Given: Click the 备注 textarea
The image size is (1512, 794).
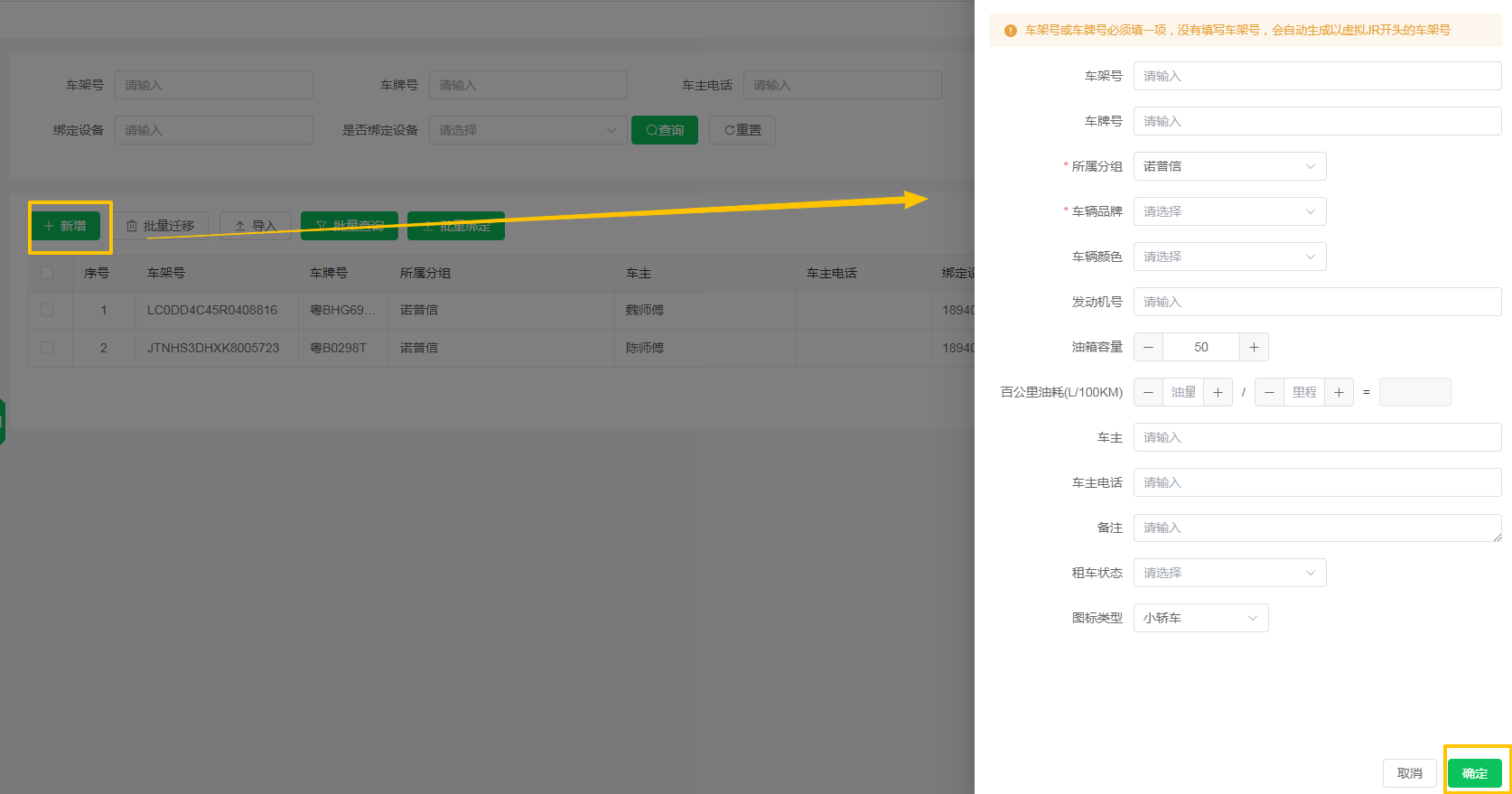Looking at the screenshot, I should coord(1317,528).
